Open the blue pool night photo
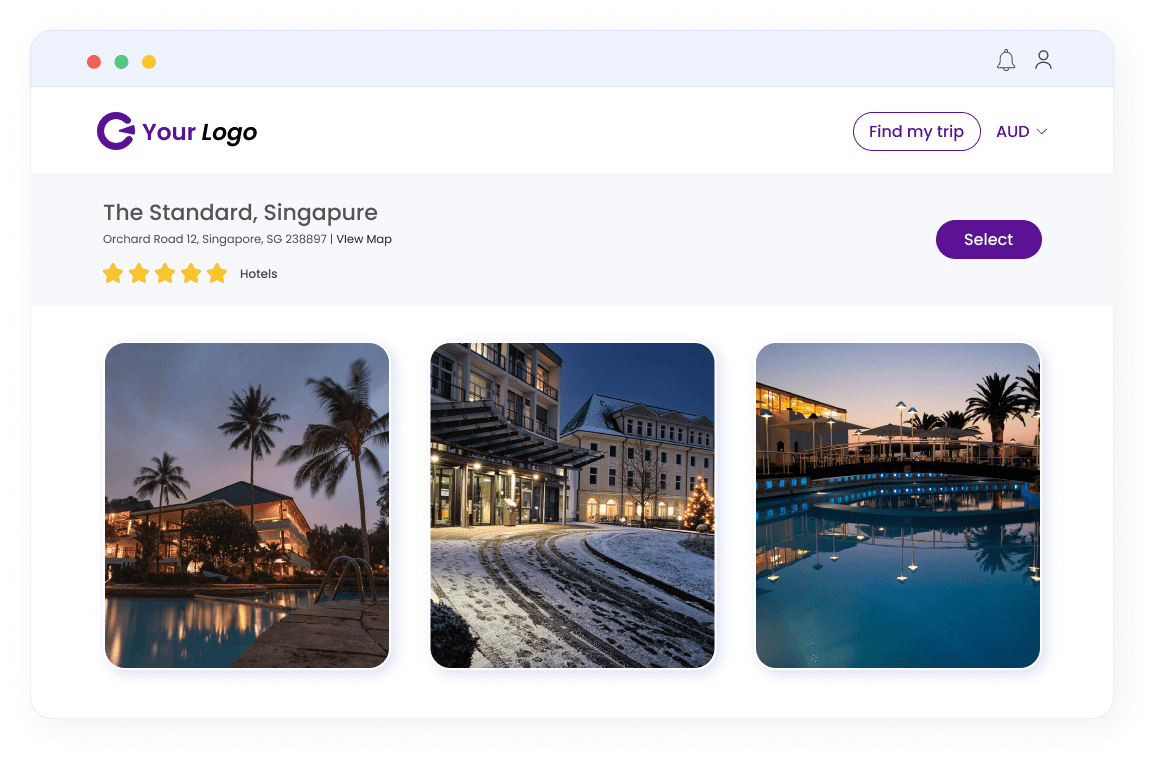The height and width of the screenshot is (762, 1157). click(898, 505)
